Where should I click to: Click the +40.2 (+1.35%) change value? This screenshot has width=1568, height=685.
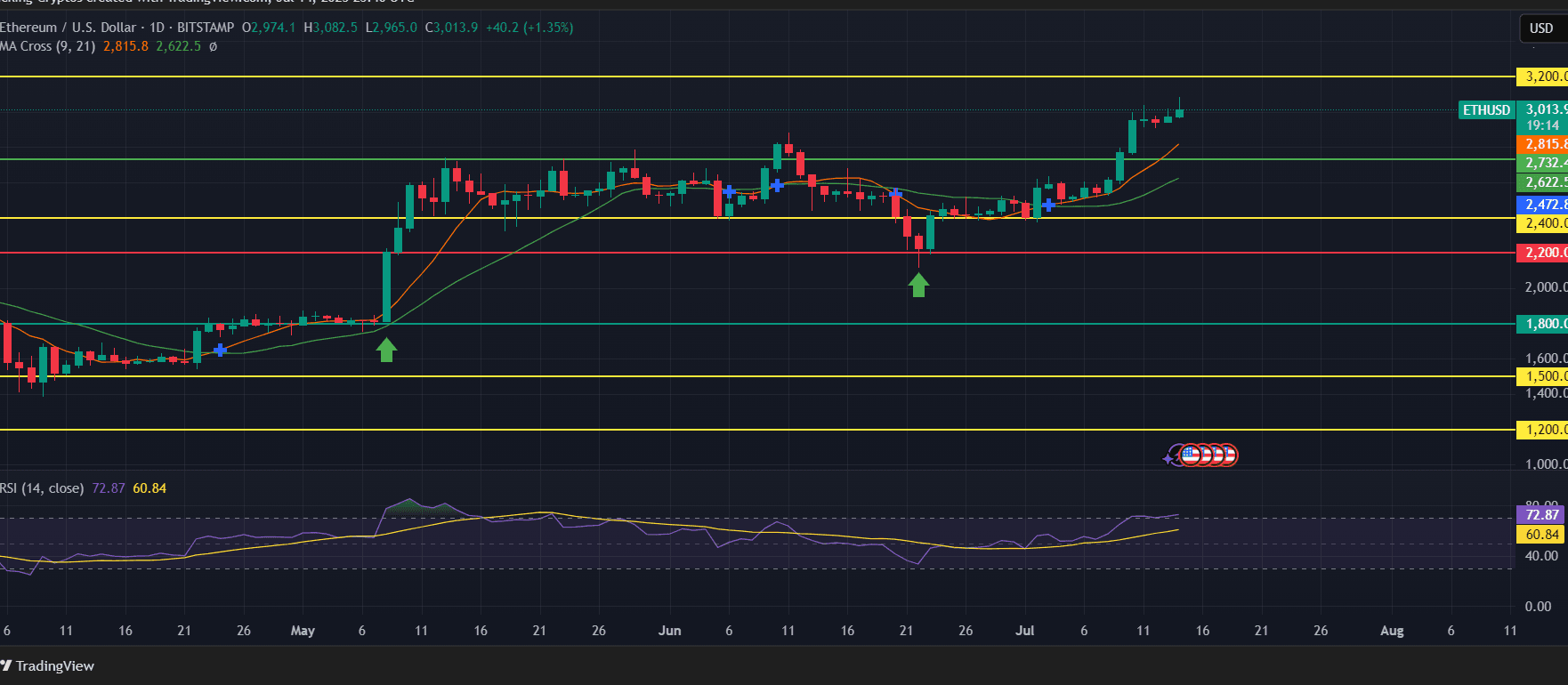pyautogui.click(x=529, y=28)
